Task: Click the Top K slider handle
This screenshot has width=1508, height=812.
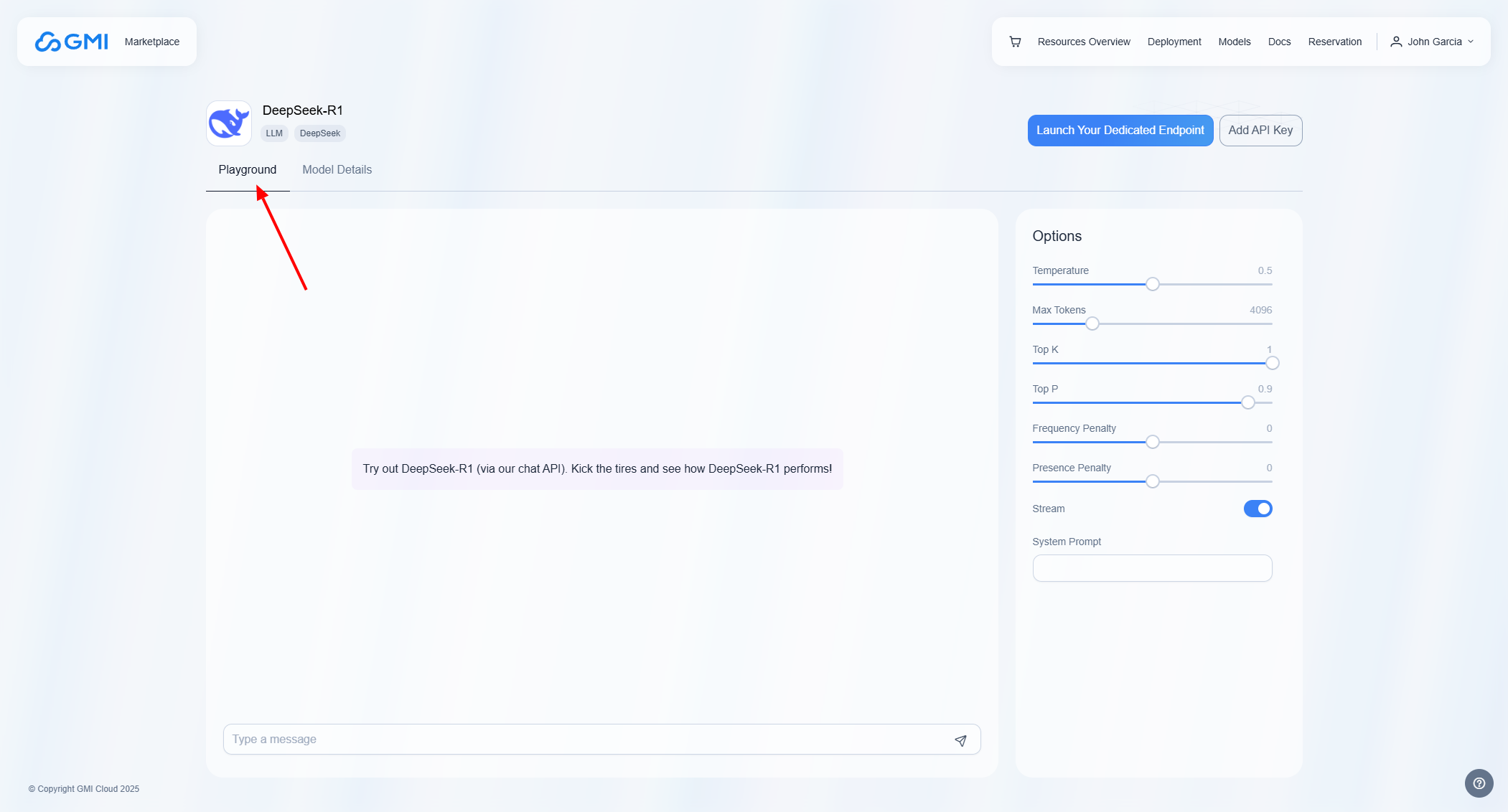Action: [1272, 363]
